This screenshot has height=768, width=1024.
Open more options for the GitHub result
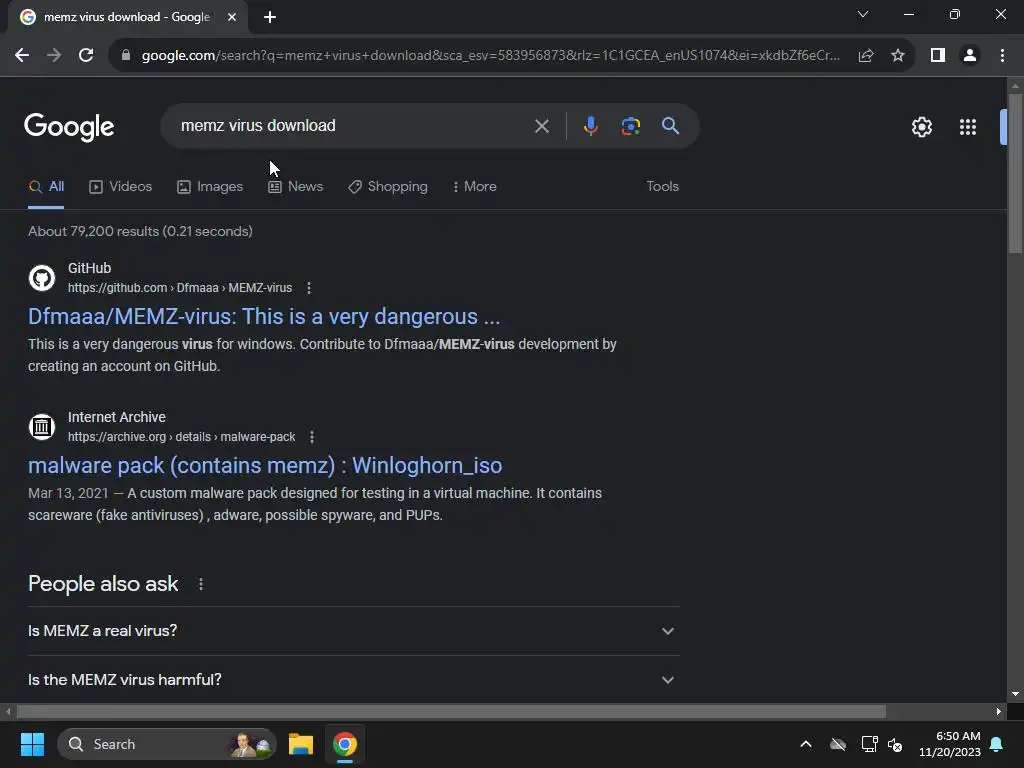pos(309,288)
